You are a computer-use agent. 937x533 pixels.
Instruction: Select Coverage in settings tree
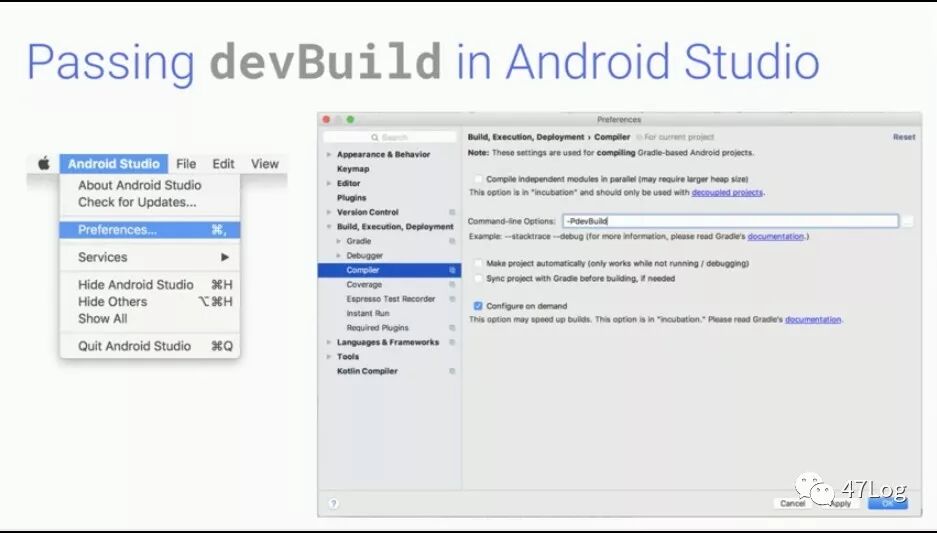click(x=364, y=284)
